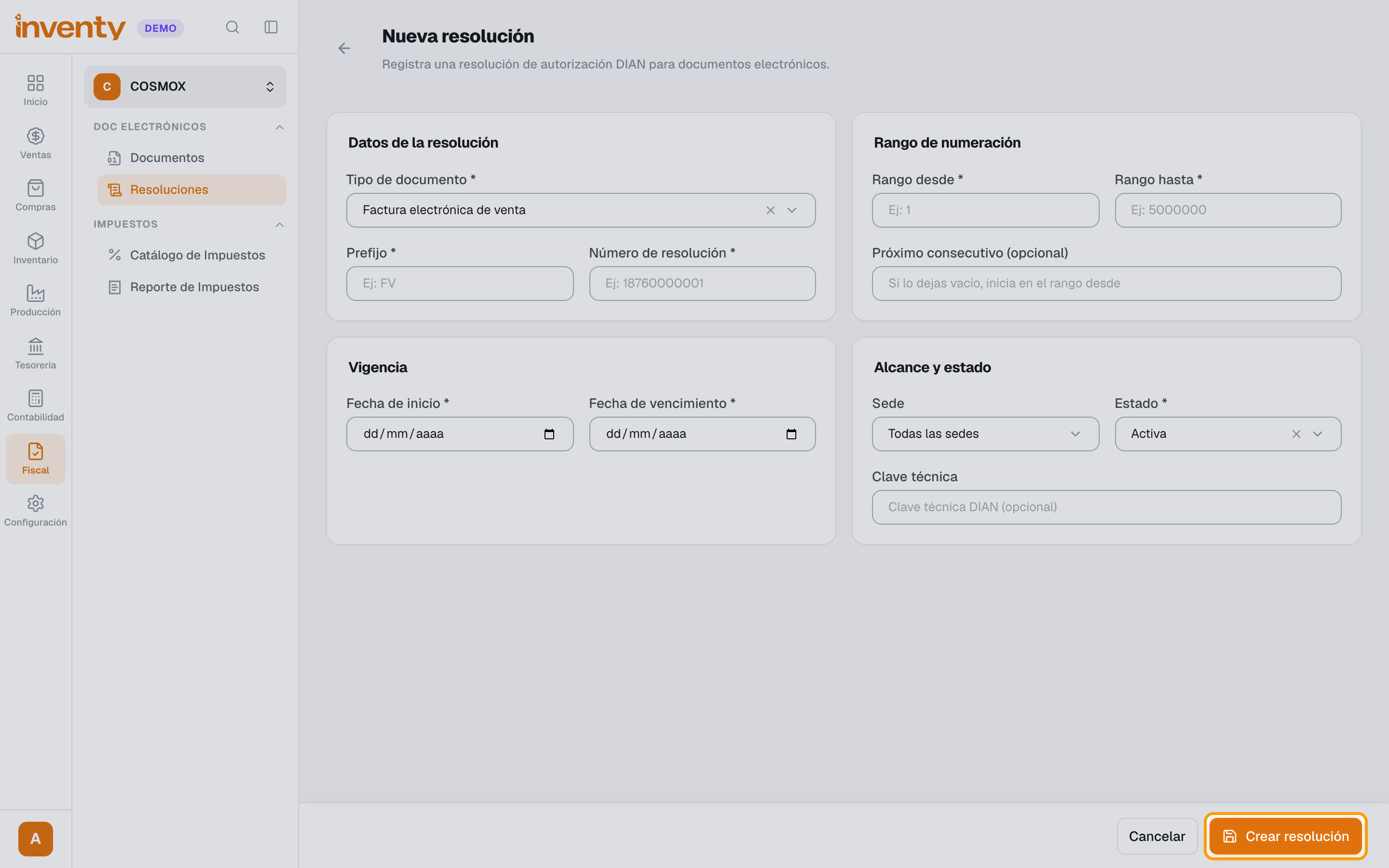The height and width of the screenshot is (868, 1389).
Task: Focus the Número de resolución field
Action: pyautogui.click(x=702, y=284)
